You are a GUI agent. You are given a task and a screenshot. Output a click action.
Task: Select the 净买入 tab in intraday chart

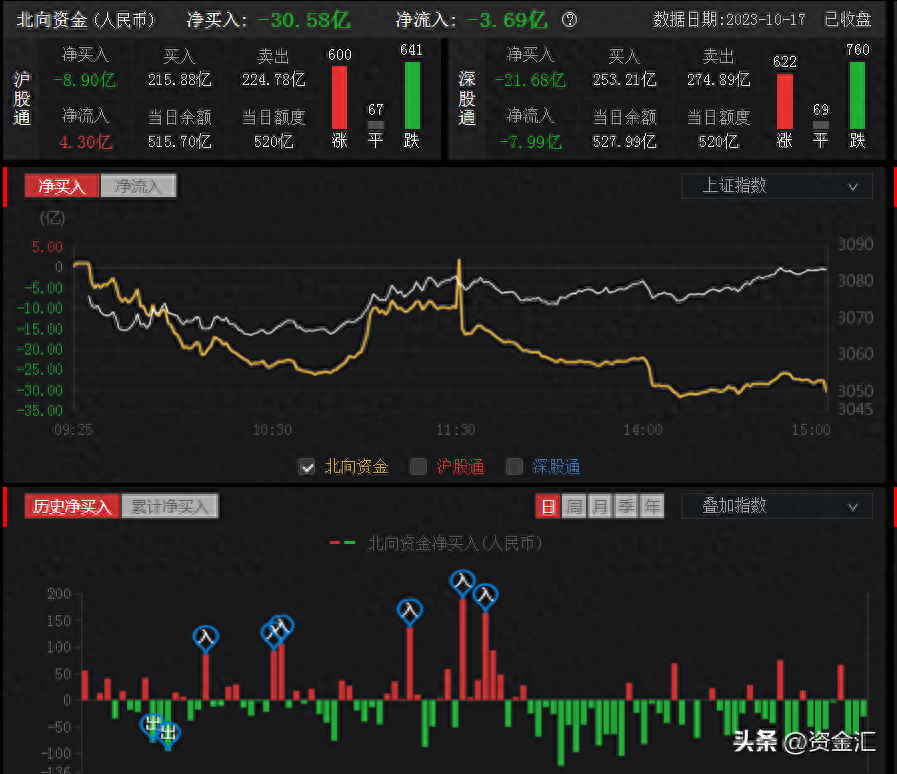tap(62, 186)
